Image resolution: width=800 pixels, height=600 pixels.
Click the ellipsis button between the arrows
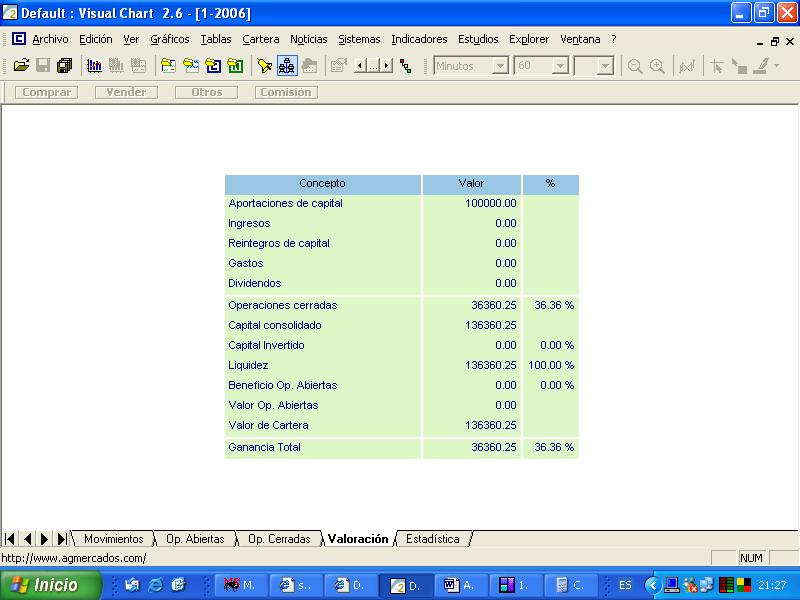pyautogui.click(x=373, y=66)
